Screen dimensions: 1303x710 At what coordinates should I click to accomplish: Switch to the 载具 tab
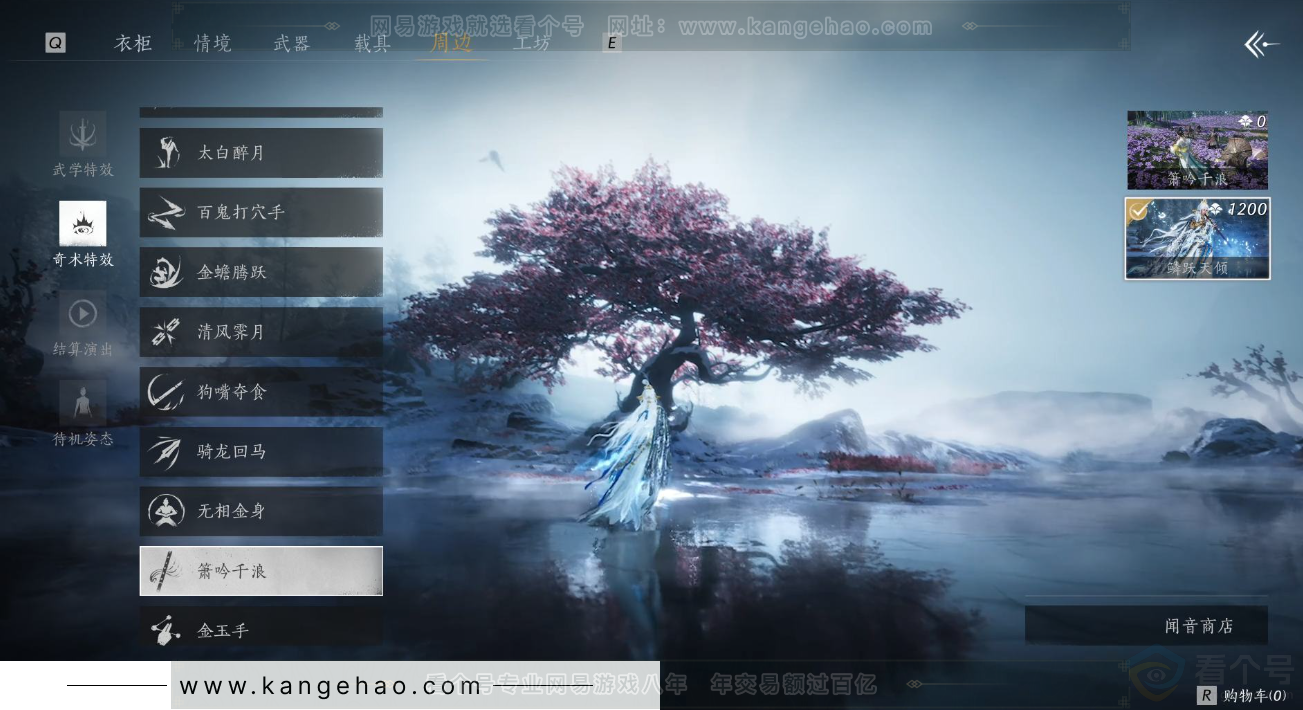click(x=372, y=43)
